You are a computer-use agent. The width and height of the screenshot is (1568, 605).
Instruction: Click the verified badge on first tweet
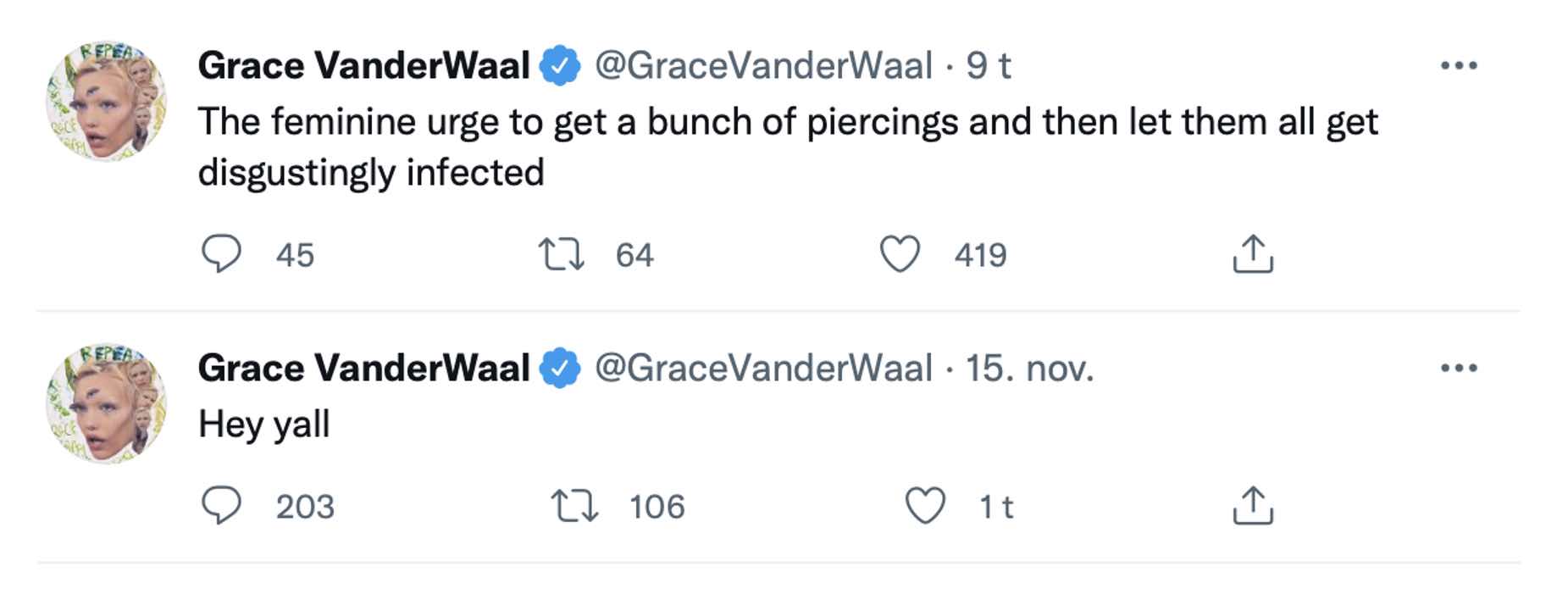pos(560,66)
